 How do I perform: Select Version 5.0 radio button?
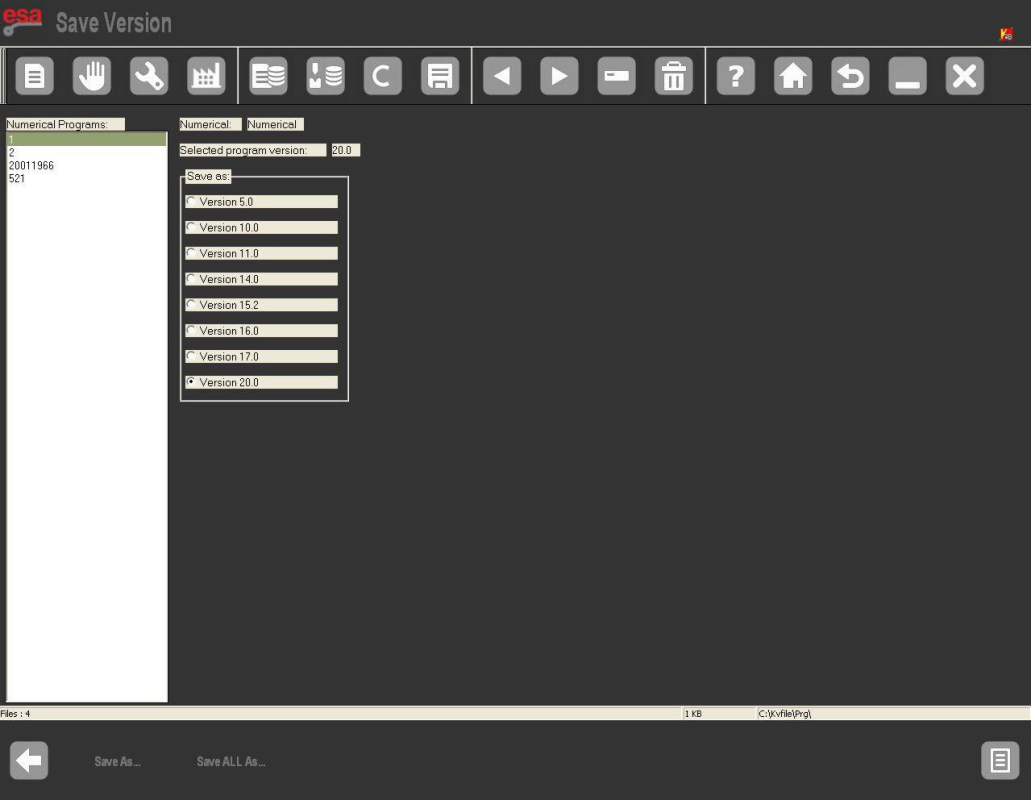[x=191, y=202]
